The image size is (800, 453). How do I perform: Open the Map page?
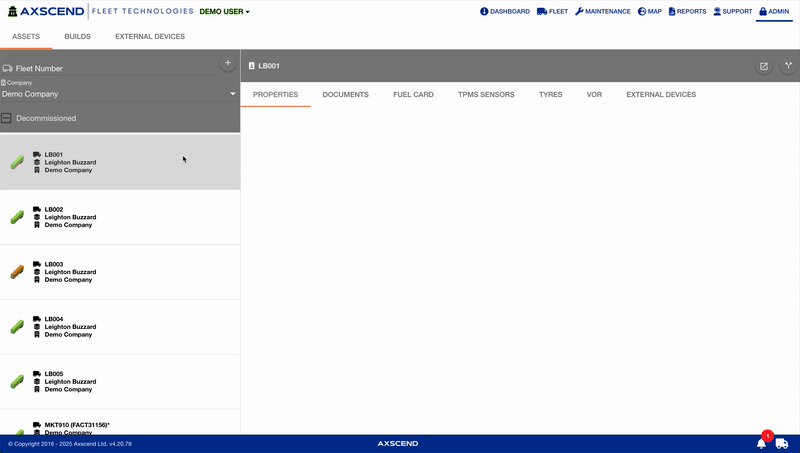(x=649, y=12)
